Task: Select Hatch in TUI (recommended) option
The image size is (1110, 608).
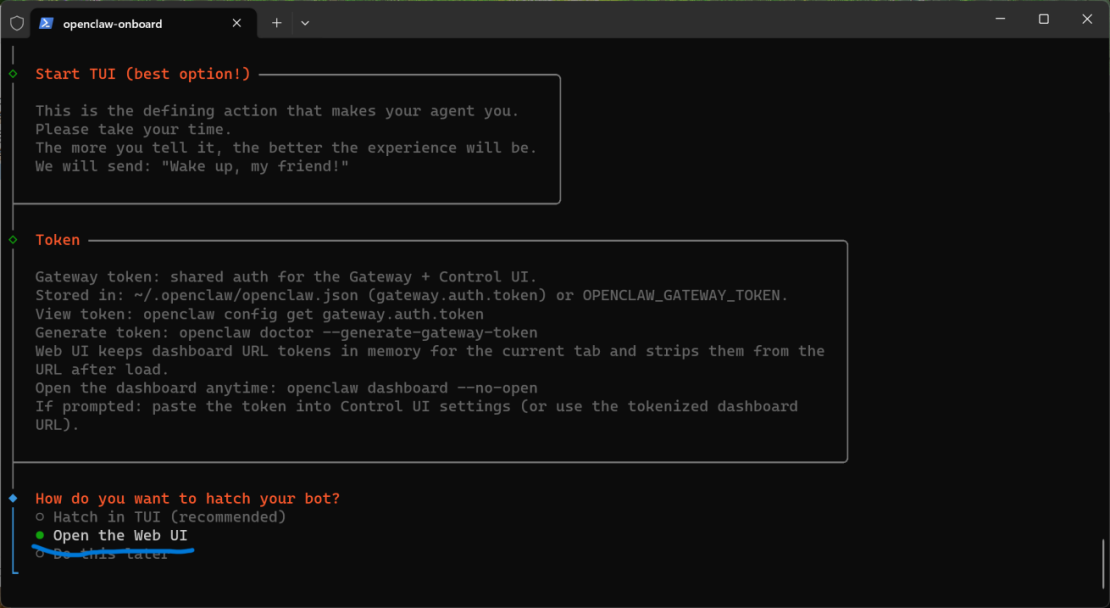Action: 169,517
